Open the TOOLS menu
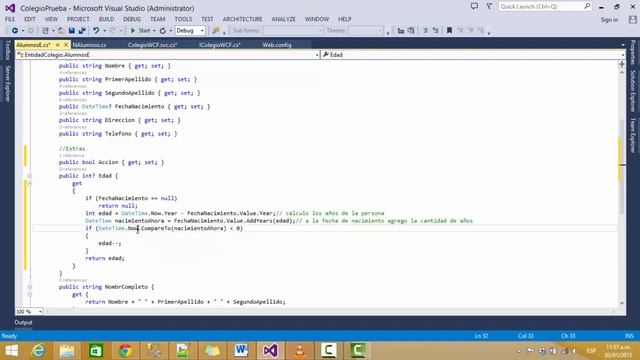 pyautogui.click(x=183, y=19)
